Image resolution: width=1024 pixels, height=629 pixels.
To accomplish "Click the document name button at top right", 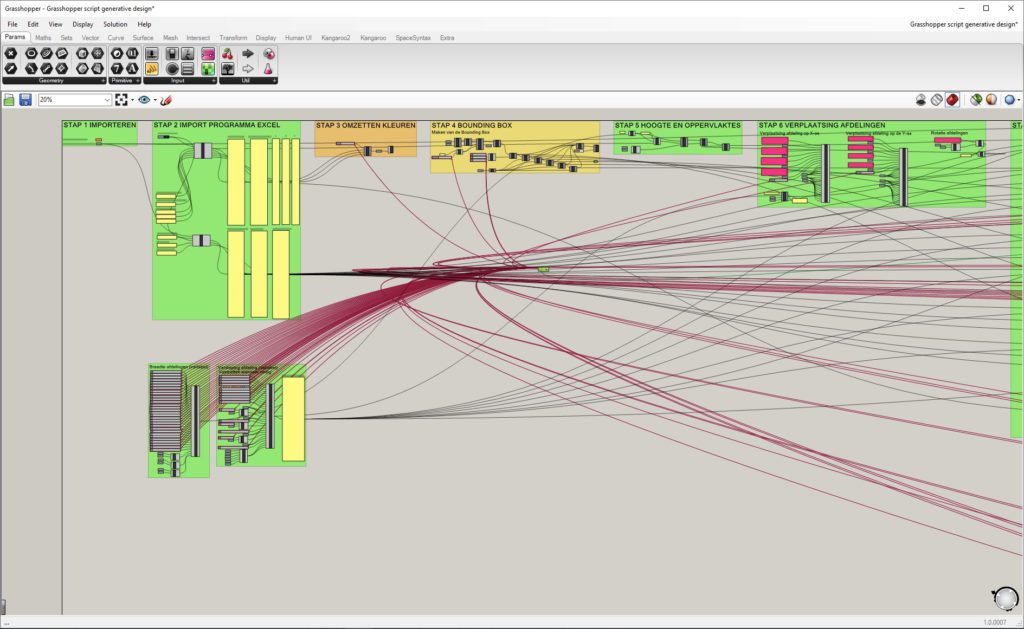I will [x=963, y=24].
